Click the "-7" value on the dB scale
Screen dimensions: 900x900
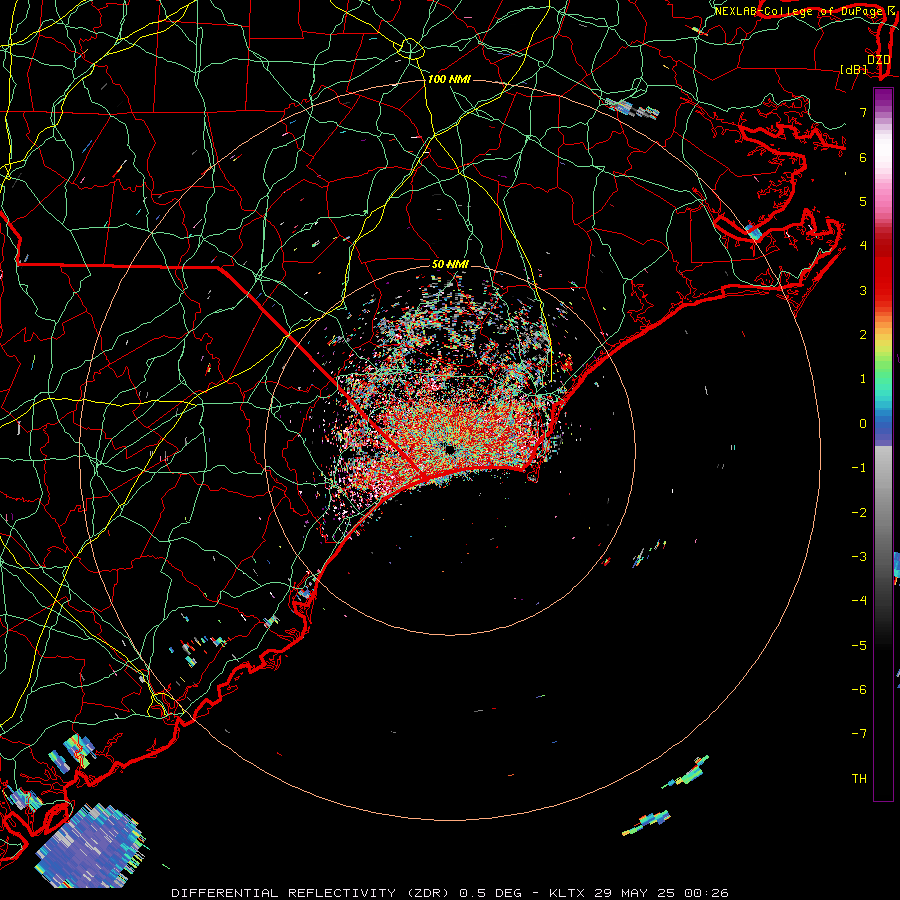click(859, 734)
